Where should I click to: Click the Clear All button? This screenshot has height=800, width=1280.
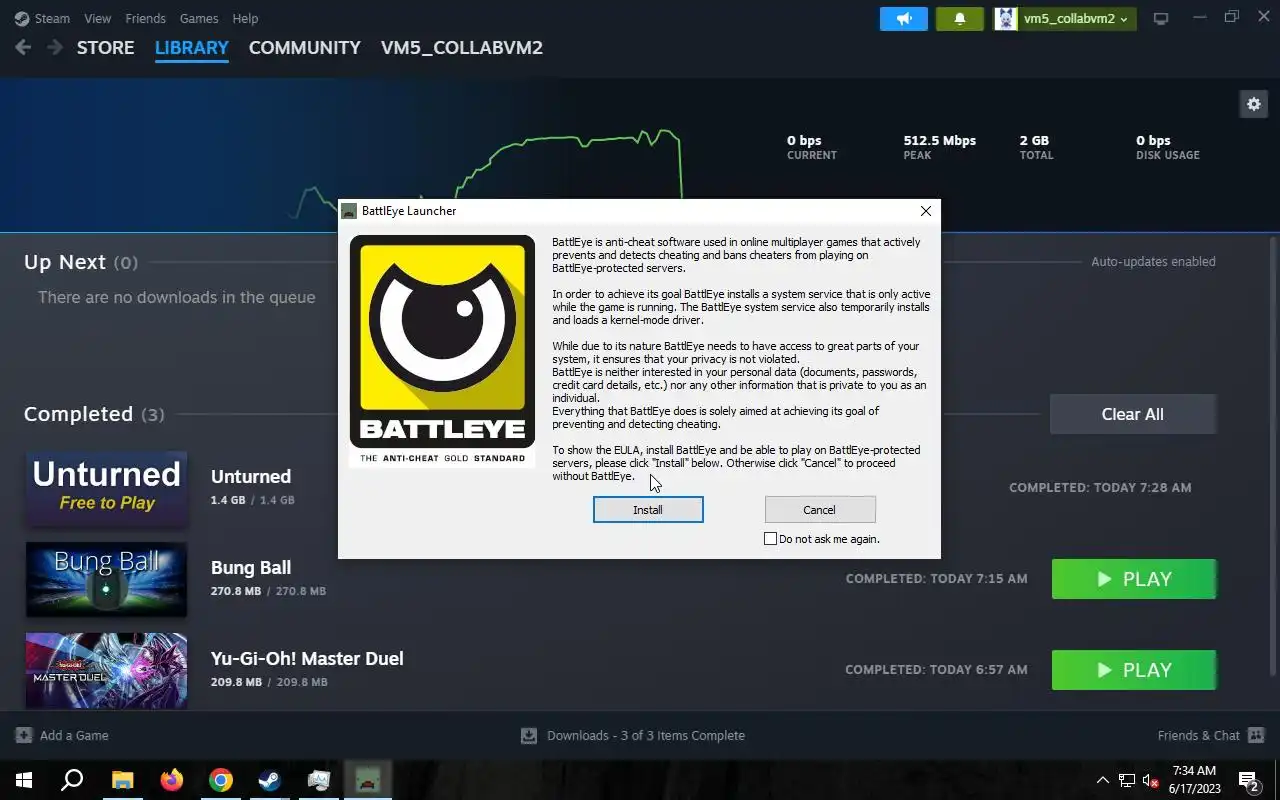[x=1133, y=414]
